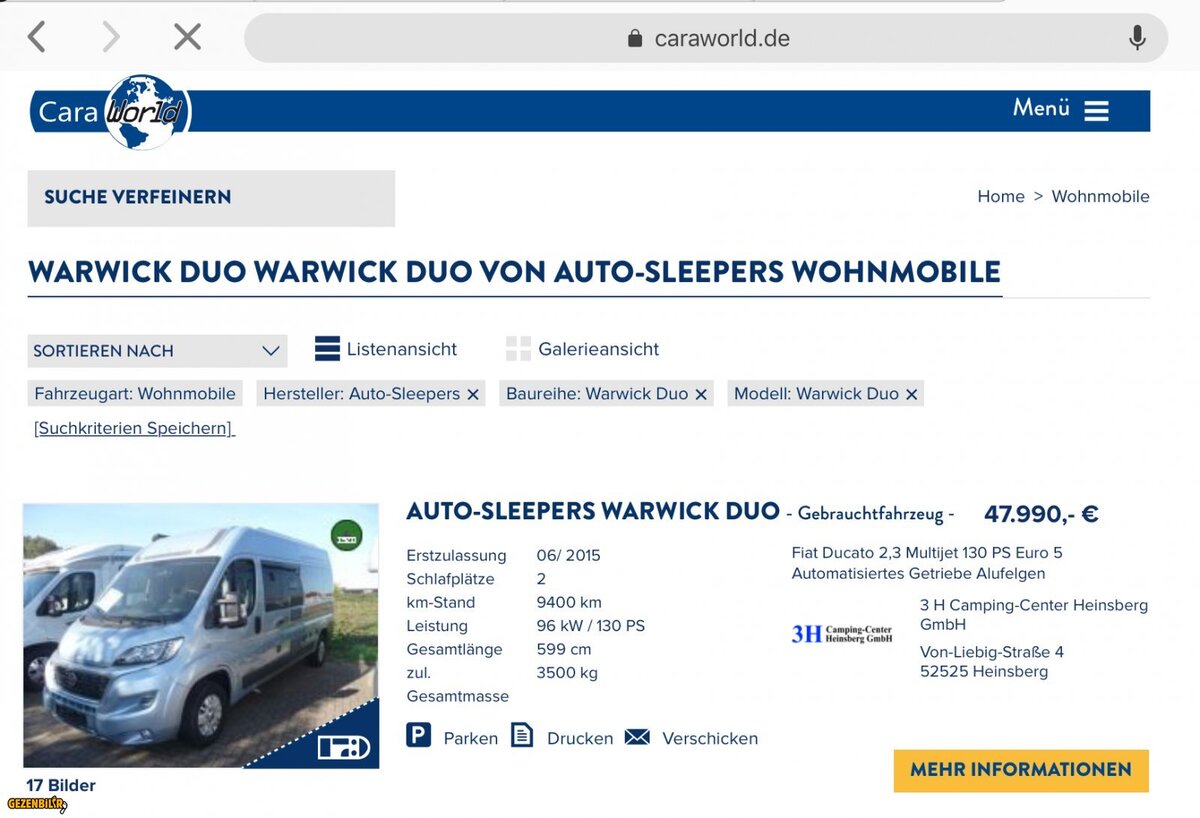Open the Warwick Duo vehicle photo
The image size is (1200, 818).
[201, 635]
